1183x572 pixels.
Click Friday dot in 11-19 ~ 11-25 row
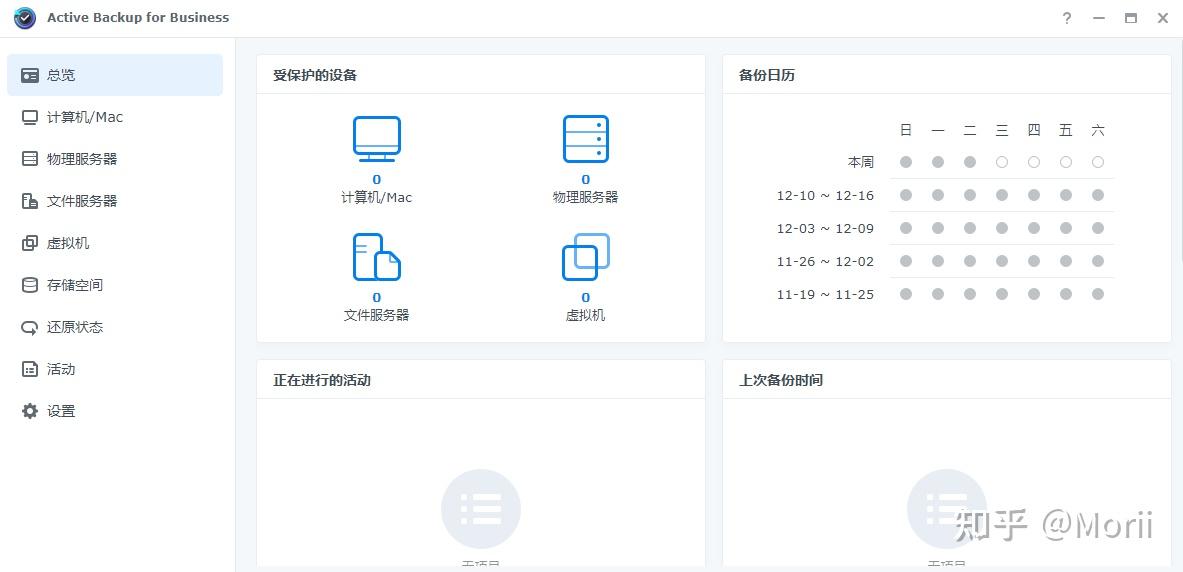(x=1066, y=294)
